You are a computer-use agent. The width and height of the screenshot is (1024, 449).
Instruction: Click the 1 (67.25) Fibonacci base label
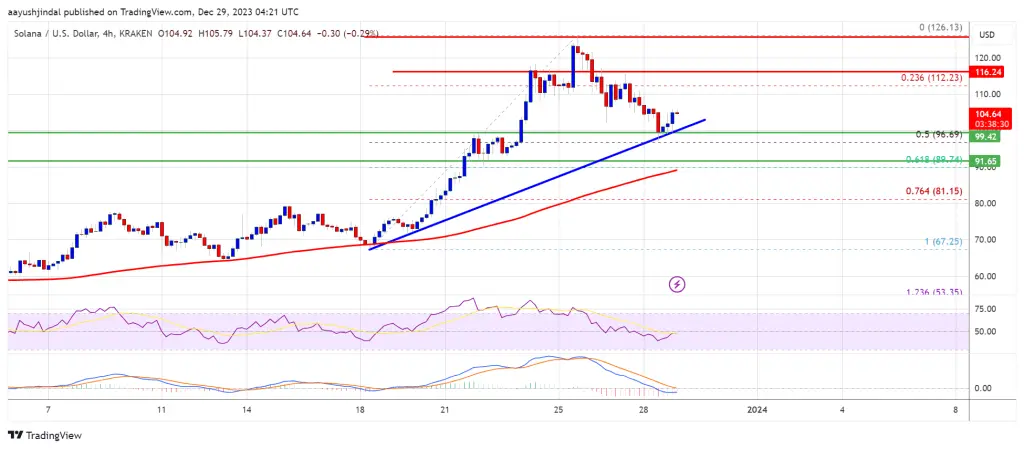coord(941,241)
